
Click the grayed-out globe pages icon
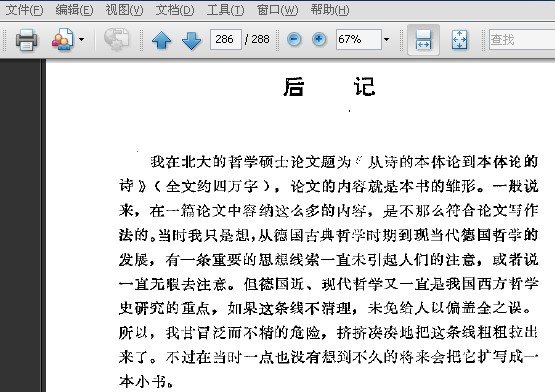[116, 39]
